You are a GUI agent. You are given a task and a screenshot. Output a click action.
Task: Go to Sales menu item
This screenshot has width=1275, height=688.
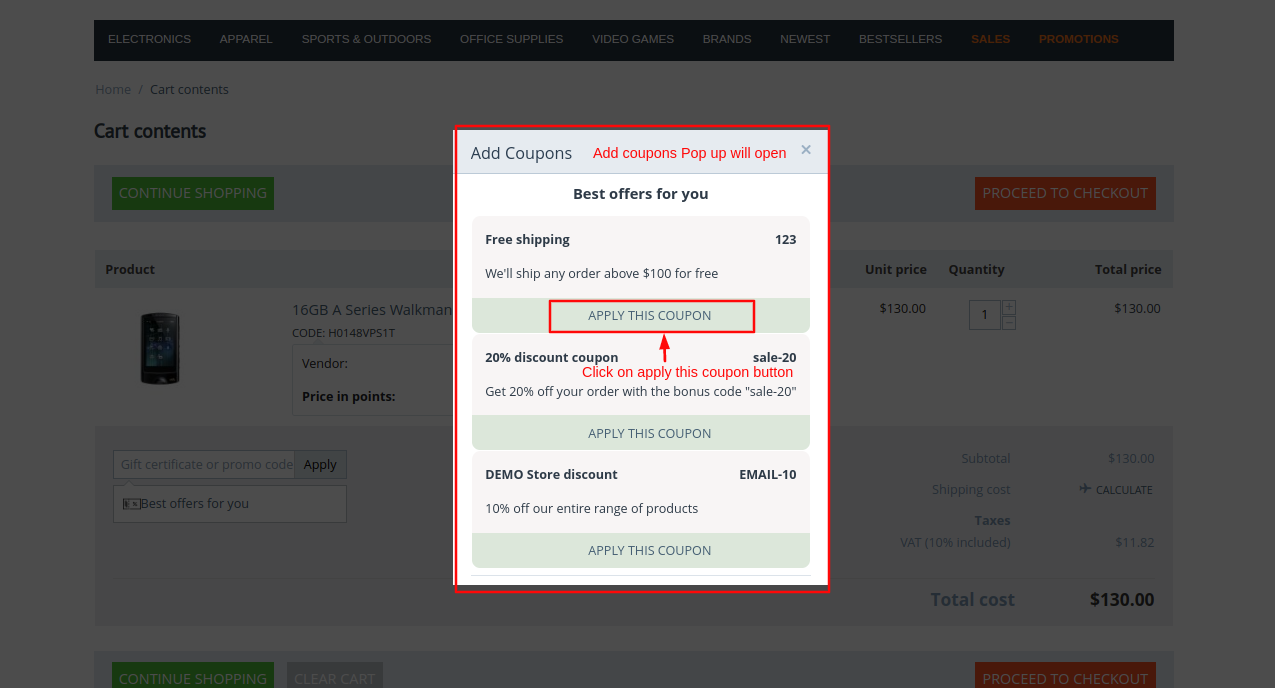(x=990, y=39)
